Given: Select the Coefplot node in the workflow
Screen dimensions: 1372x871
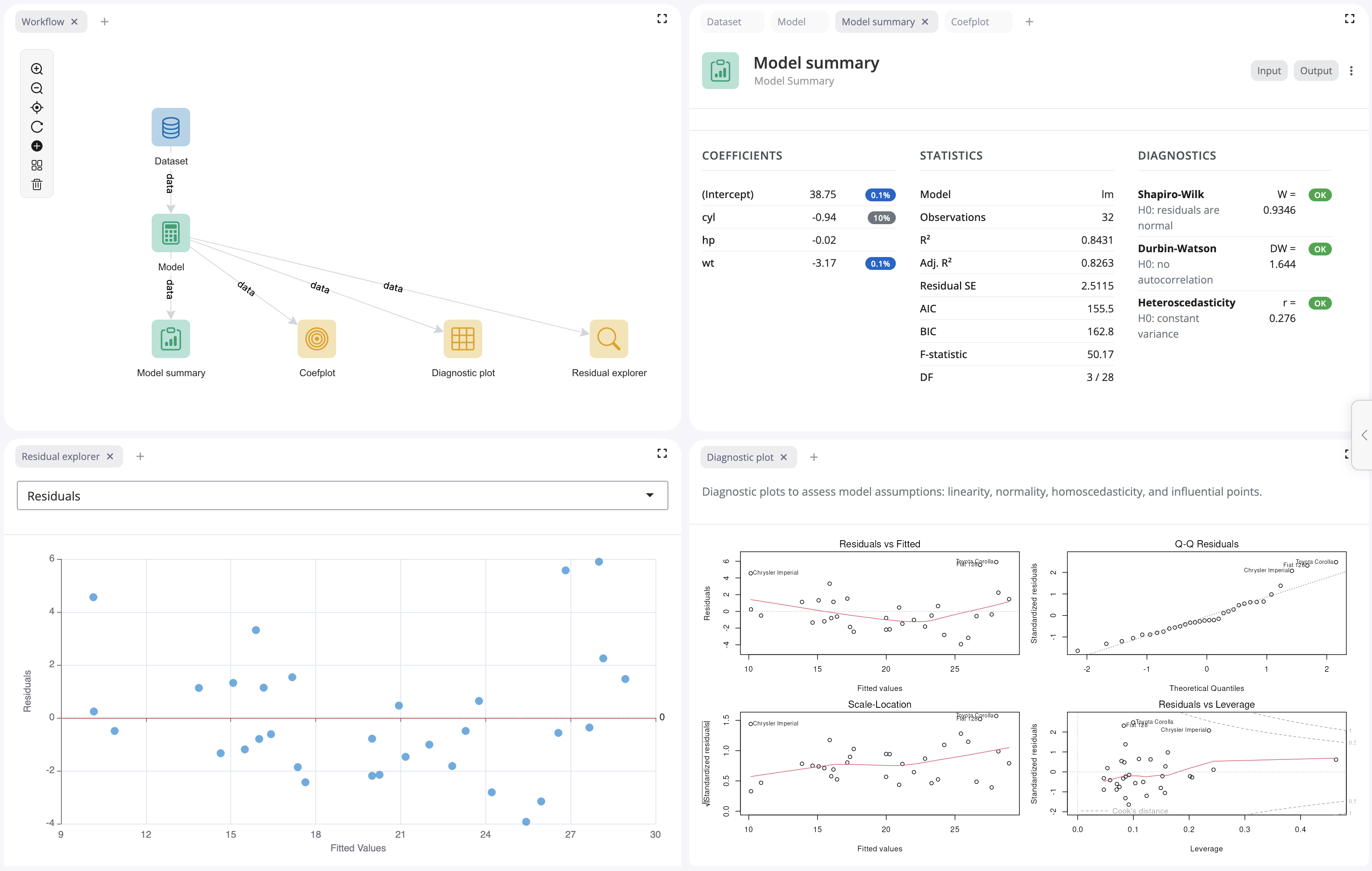Looking at the screenshot, I should (x=317, y=338).
